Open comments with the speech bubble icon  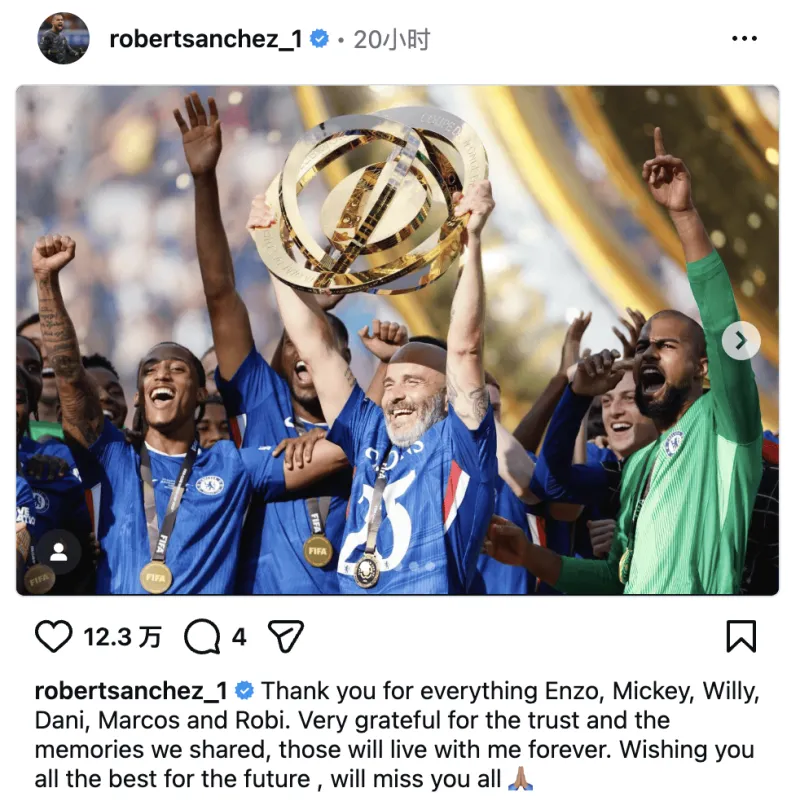202,636
